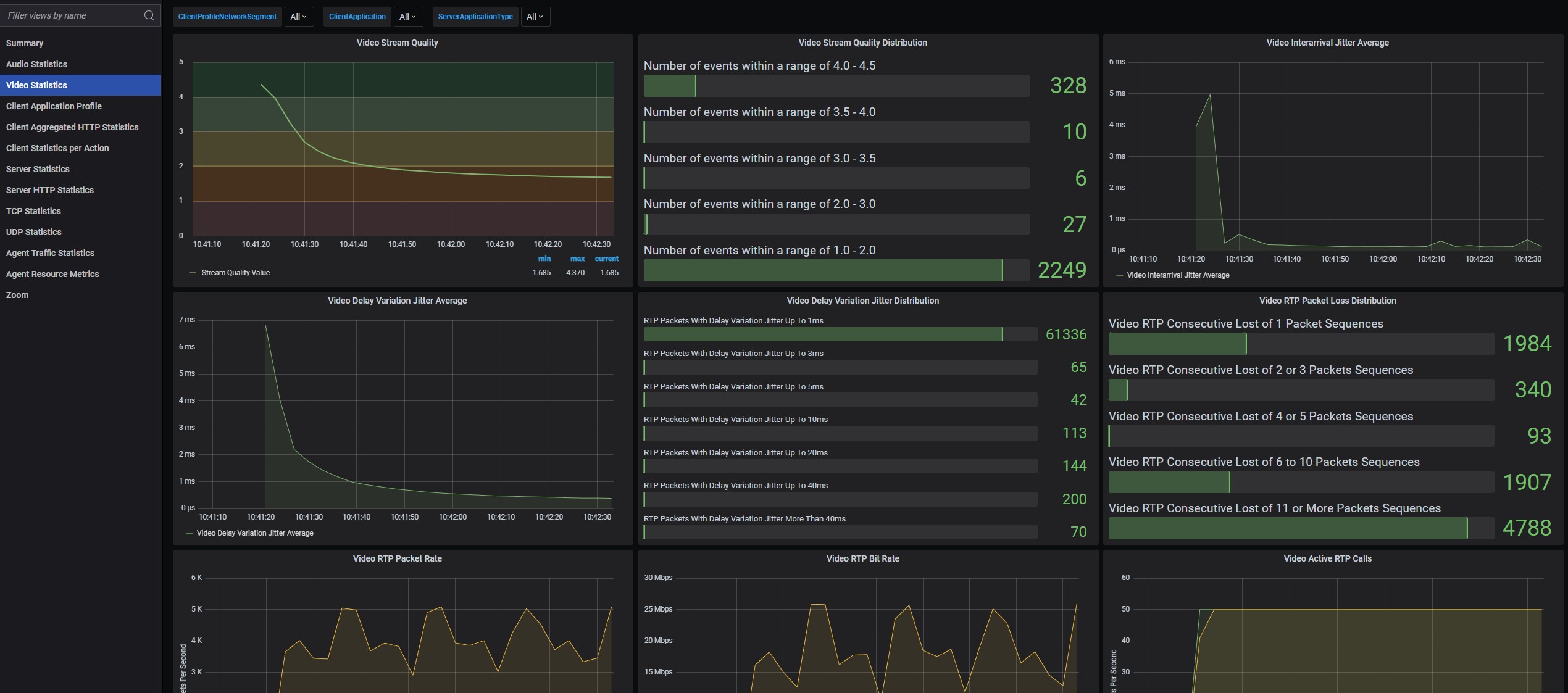Click Video Stream Quality panel title
Screen dimensions: 1568x693
397,43
